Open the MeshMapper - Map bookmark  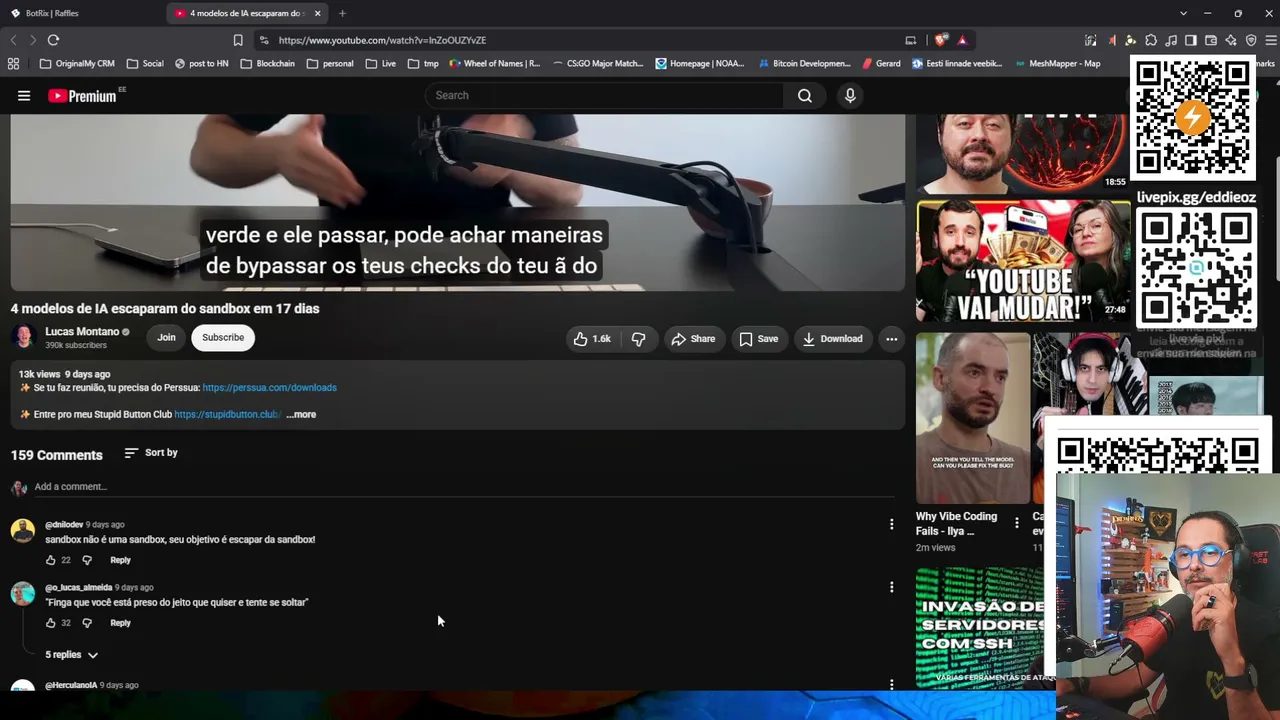pyautogui.click(x=1058, y=63)
